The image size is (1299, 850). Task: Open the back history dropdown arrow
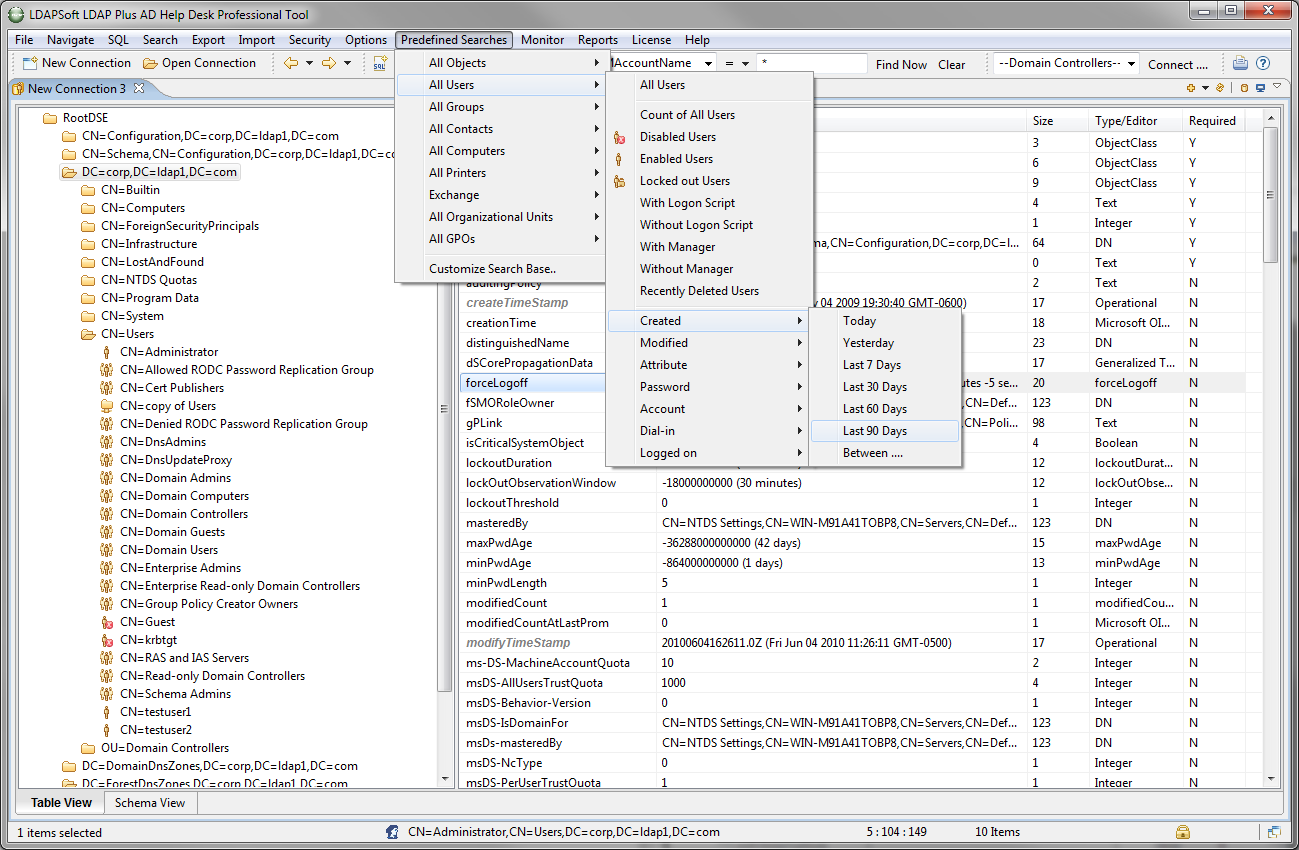click(309, 63)
